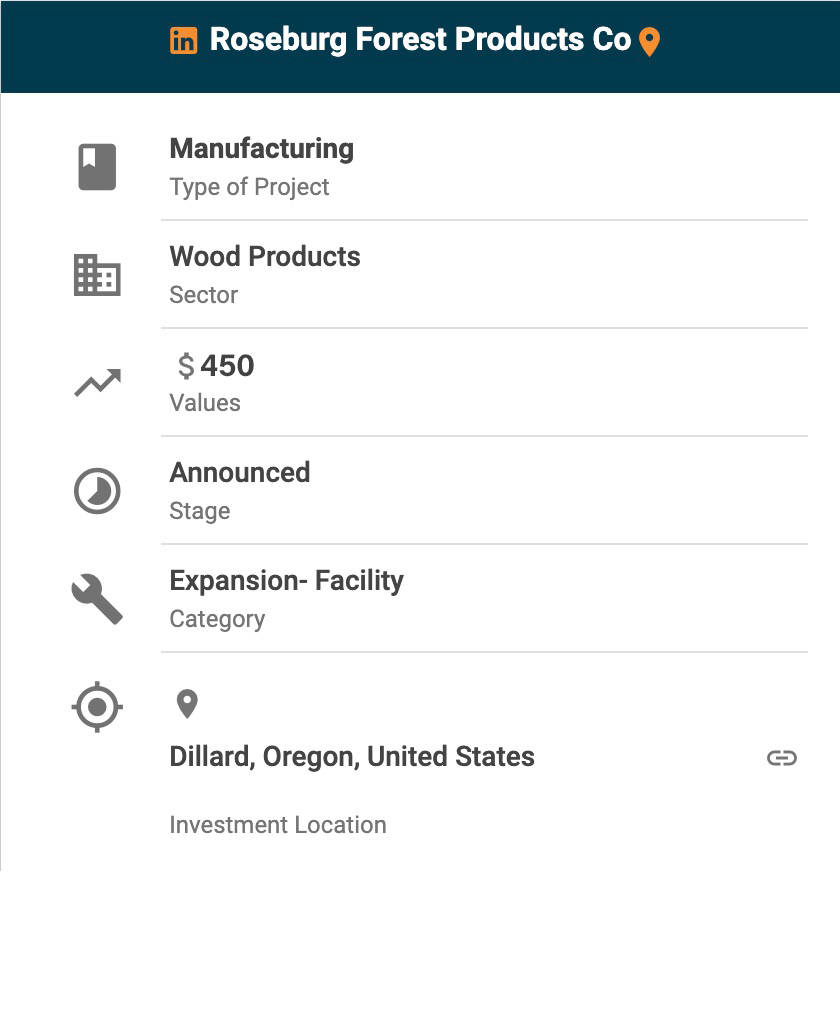Screen dimensions: 840x1010
Task: Click the Sector label under Wood Products
Action: (x=204, y=295)
